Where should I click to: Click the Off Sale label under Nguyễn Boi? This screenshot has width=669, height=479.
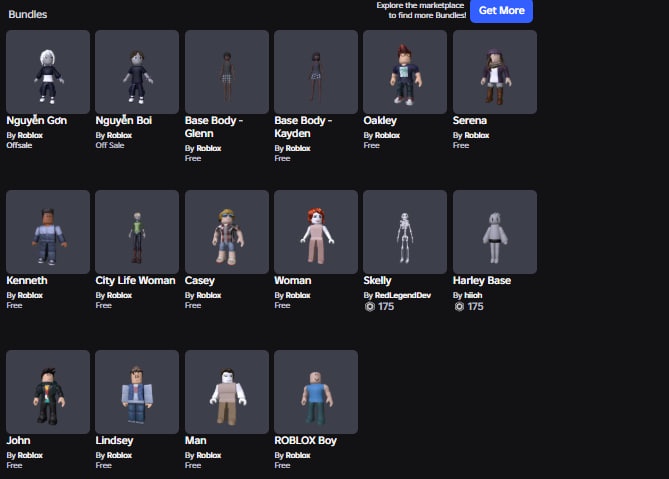click(x=110, y=145)
